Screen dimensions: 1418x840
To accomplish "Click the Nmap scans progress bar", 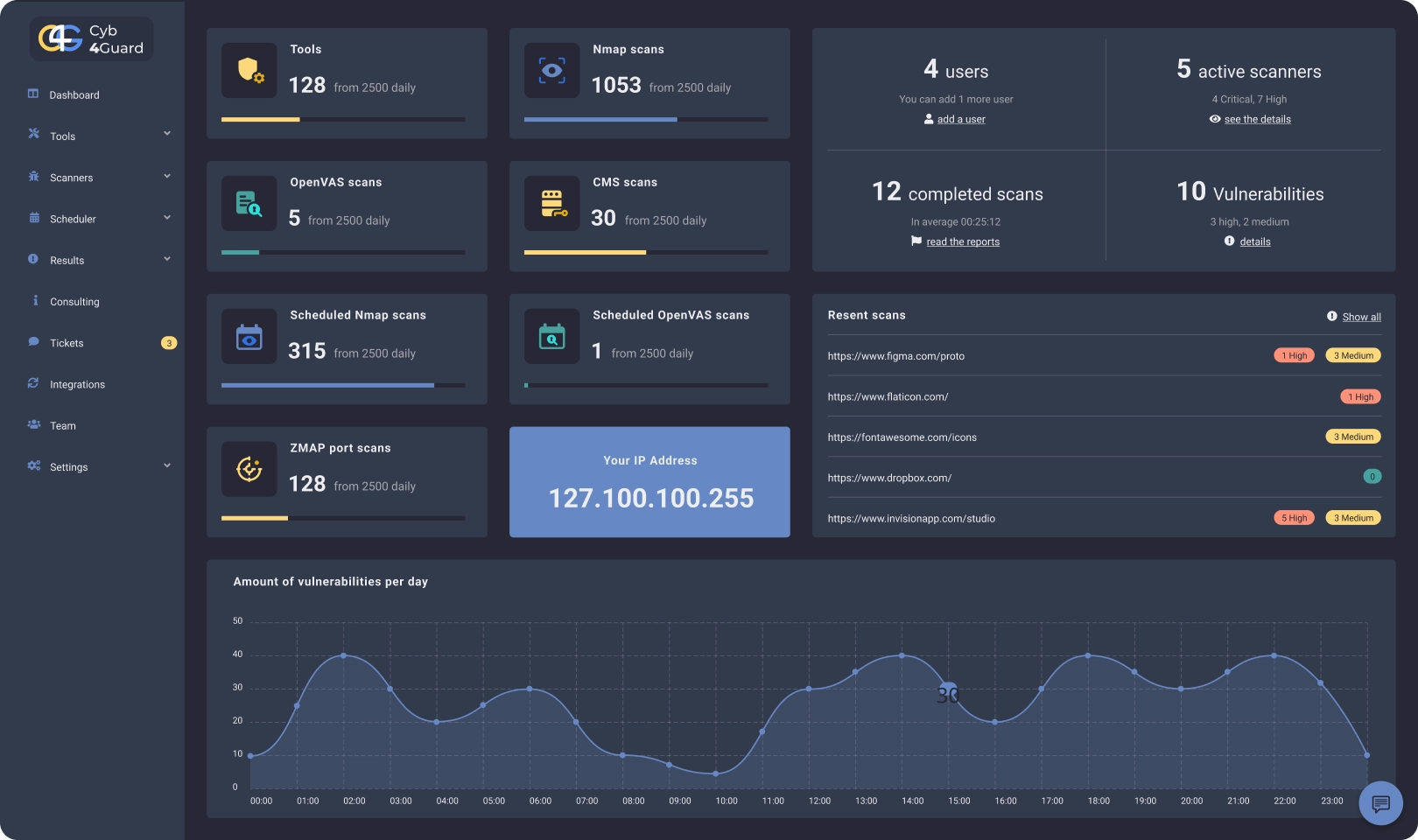I will coord(646,120).
